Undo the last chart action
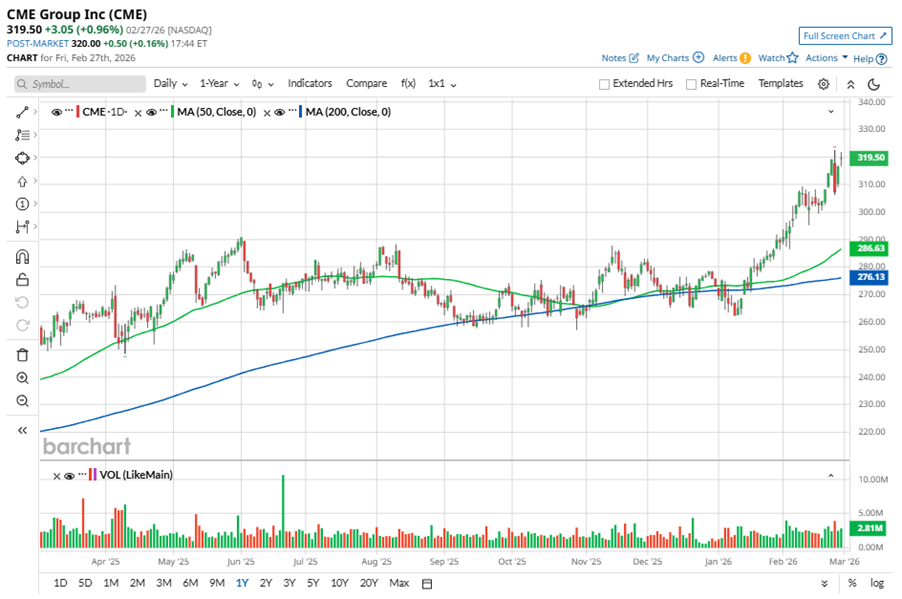Screen dimensions: 902x599 [x=22, y=303]
